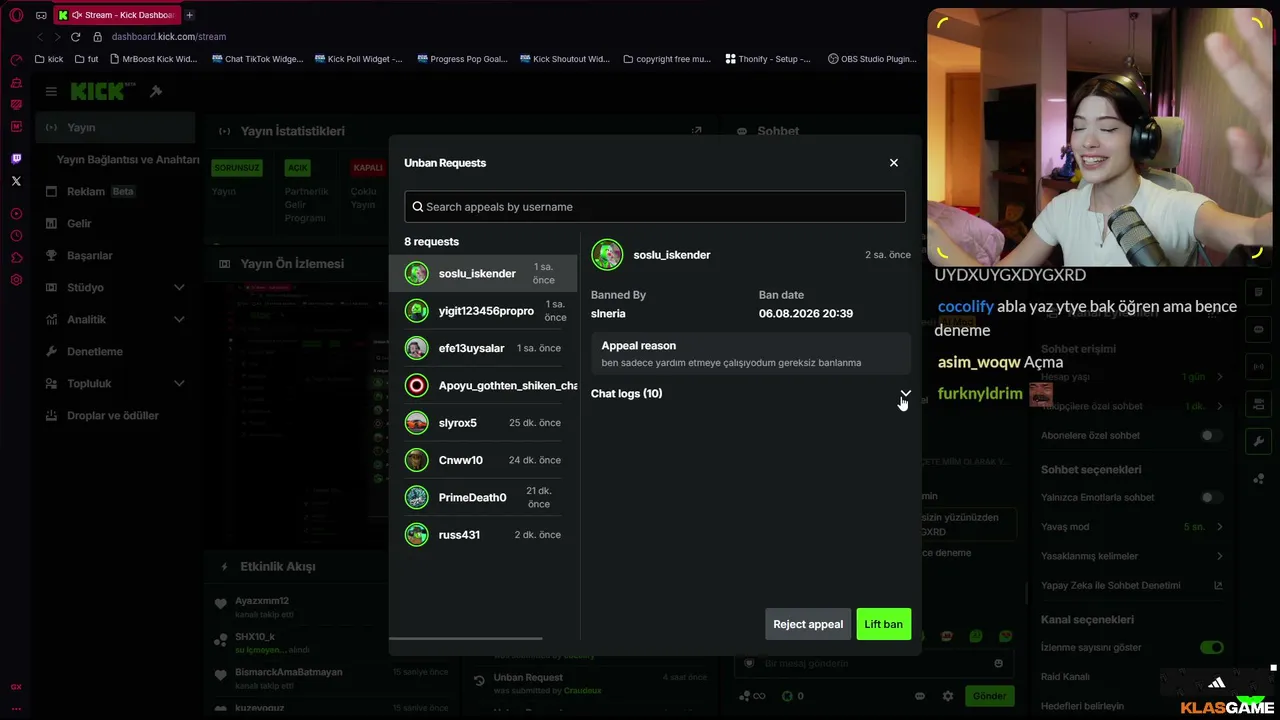The height and width of the screenshot is (720, 1280).
Task: Select yigit123456propro unban request
Action: 483,311
